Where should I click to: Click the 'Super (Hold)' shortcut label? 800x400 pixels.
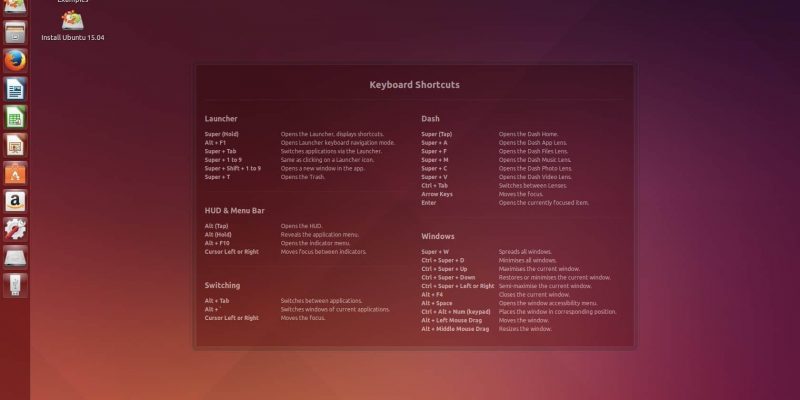coord(221,134)
